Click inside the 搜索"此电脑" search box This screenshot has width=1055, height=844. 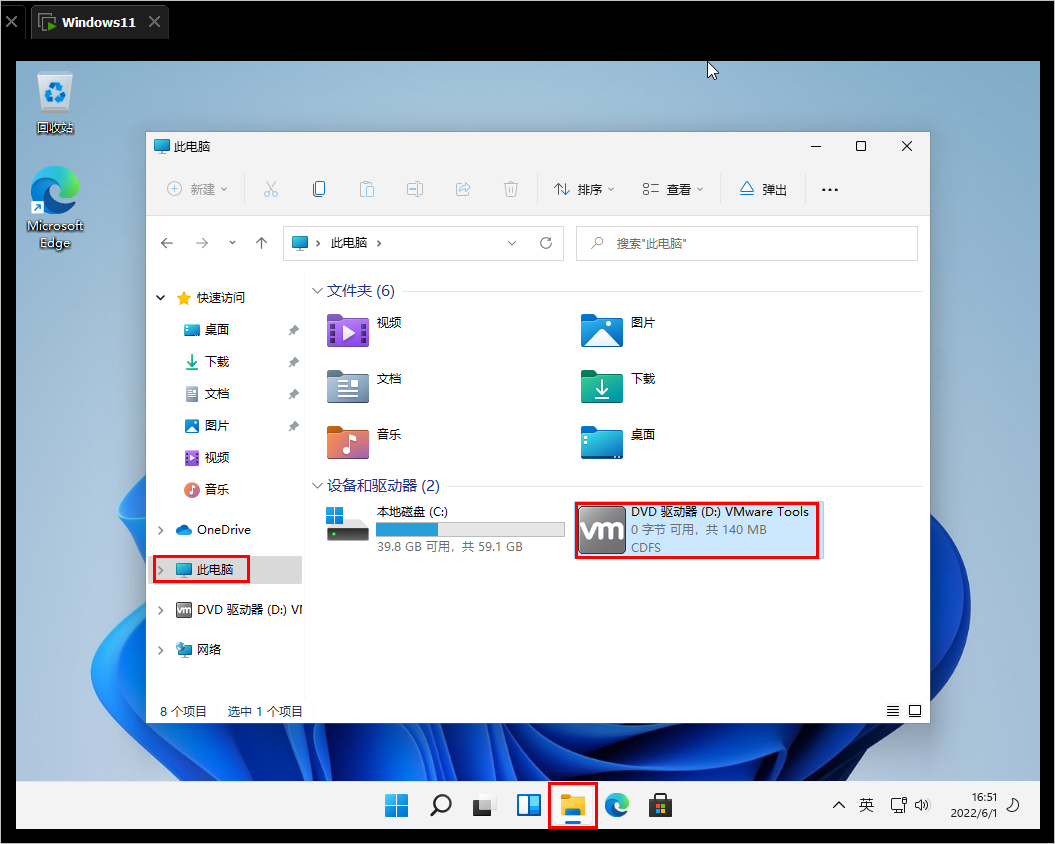click(746, 242)
